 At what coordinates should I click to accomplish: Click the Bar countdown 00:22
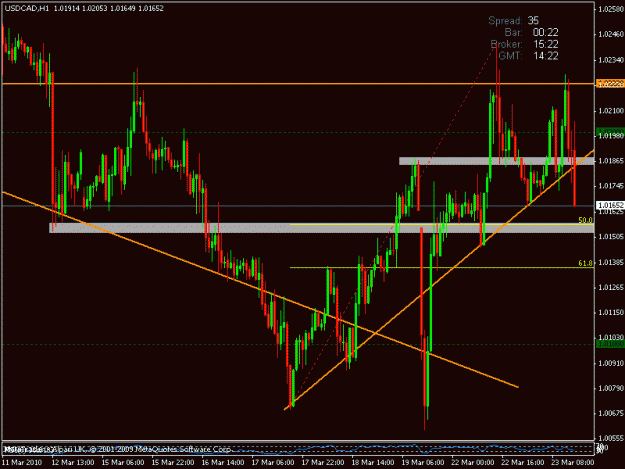coord(546,32)
